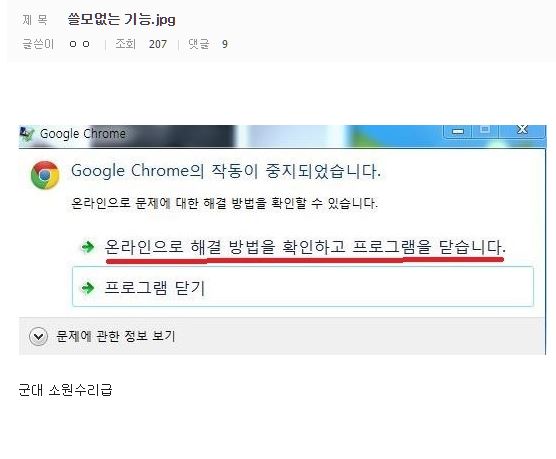Click the caption text 군대 소원수리급
This screenshot has width=556, height=459.
click(x=65, y=390)
